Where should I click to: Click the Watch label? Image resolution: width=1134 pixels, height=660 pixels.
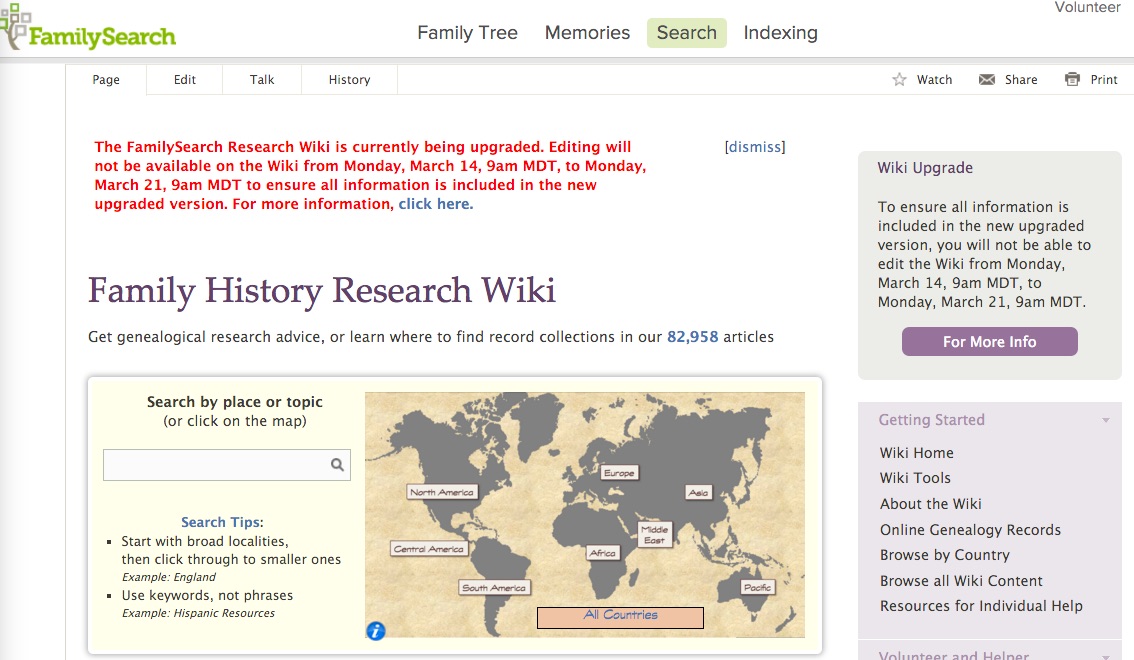[x=934, y=80]
